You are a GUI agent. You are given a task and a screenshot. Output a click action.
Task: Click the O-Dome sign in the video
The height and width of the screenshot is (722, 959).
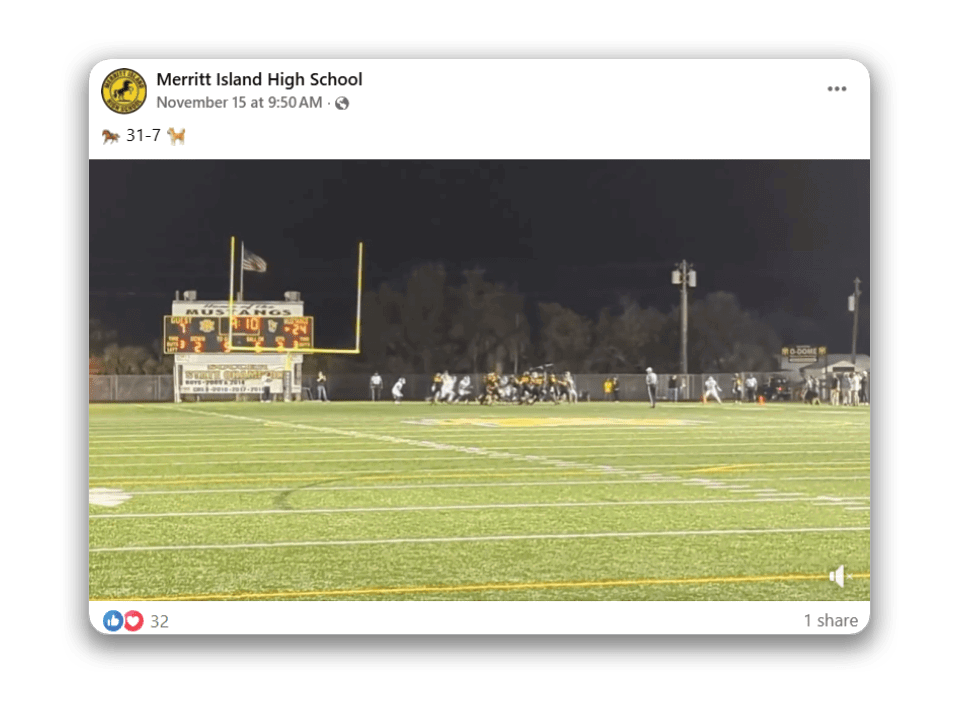tap(803, 351)
